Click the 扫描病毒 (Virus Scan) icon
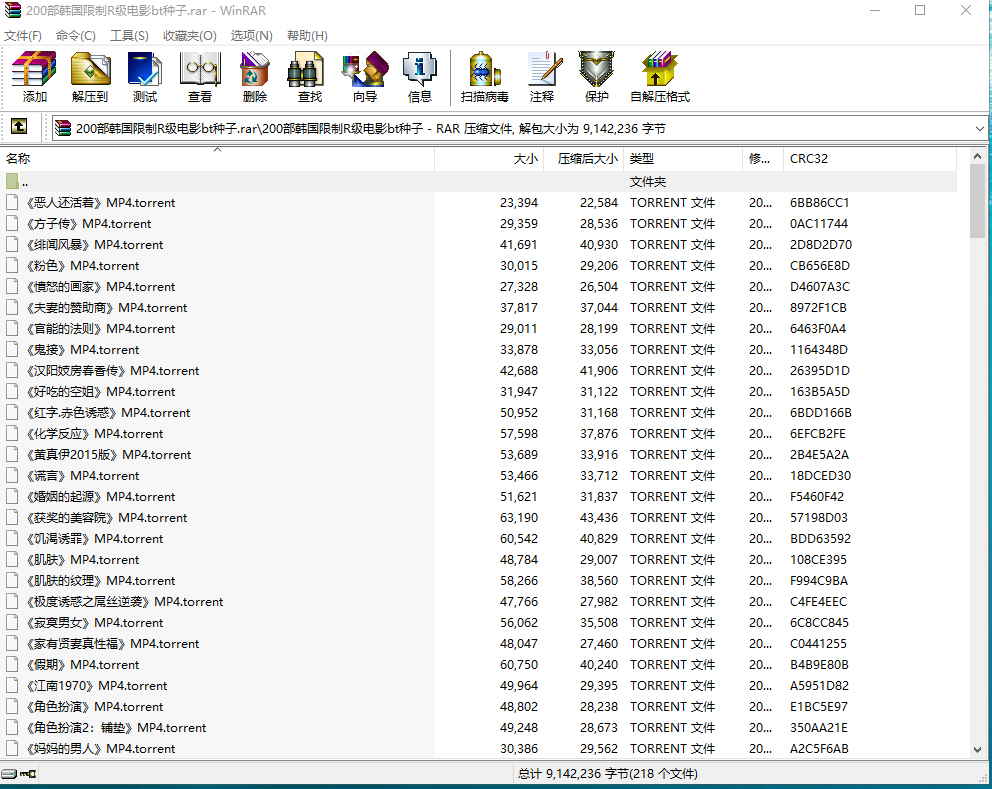 485,77
